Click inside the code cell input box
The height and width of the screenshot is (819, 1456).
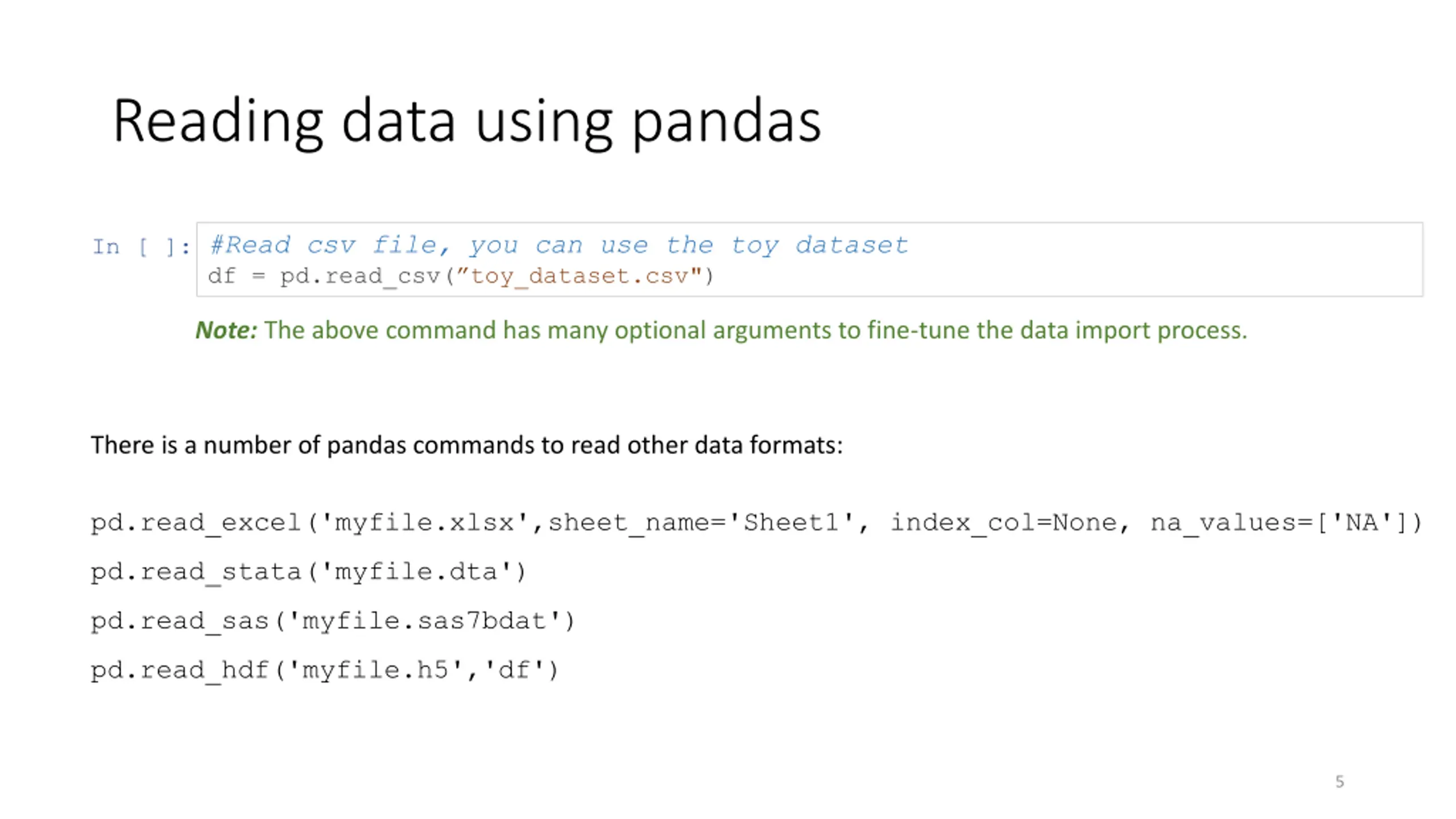coord(809,259)
